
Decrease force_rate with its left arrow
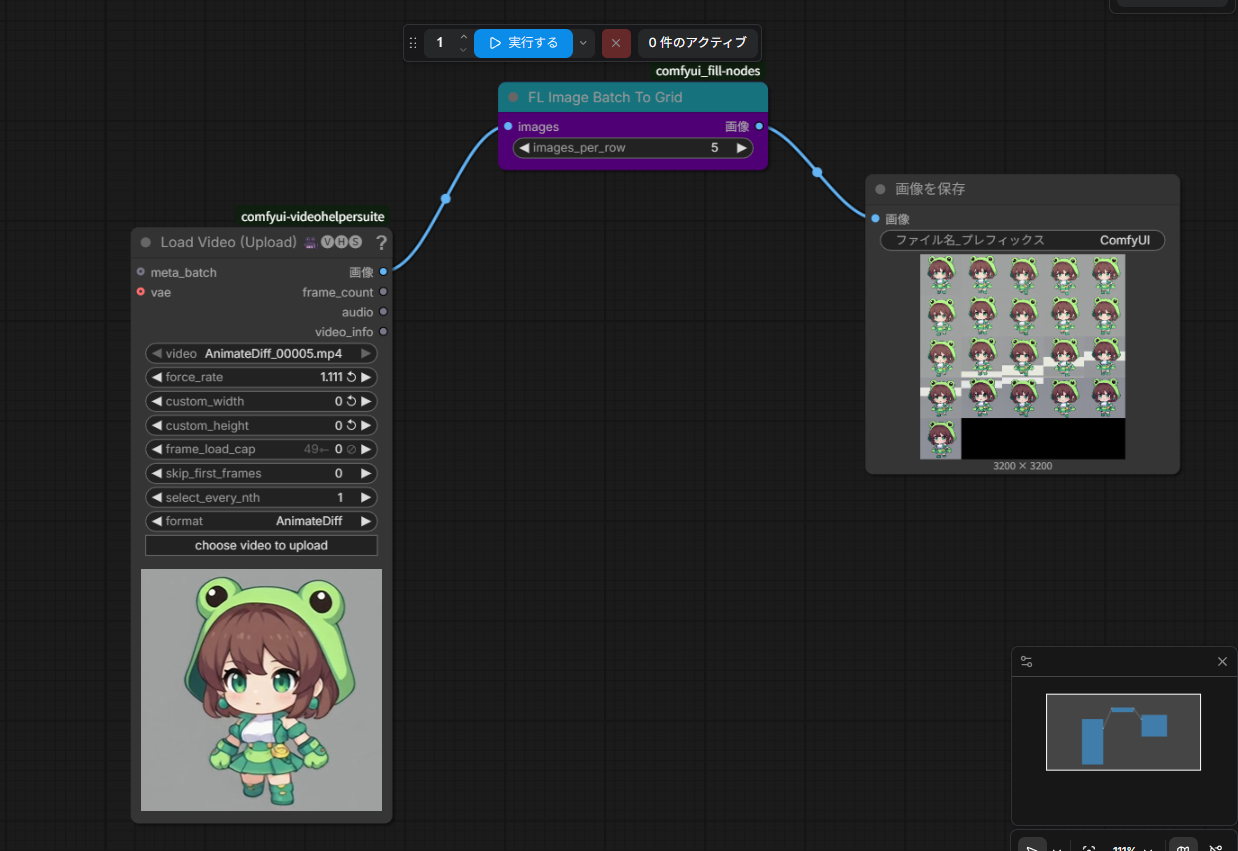pyautogui.click(x=156, y=377)
